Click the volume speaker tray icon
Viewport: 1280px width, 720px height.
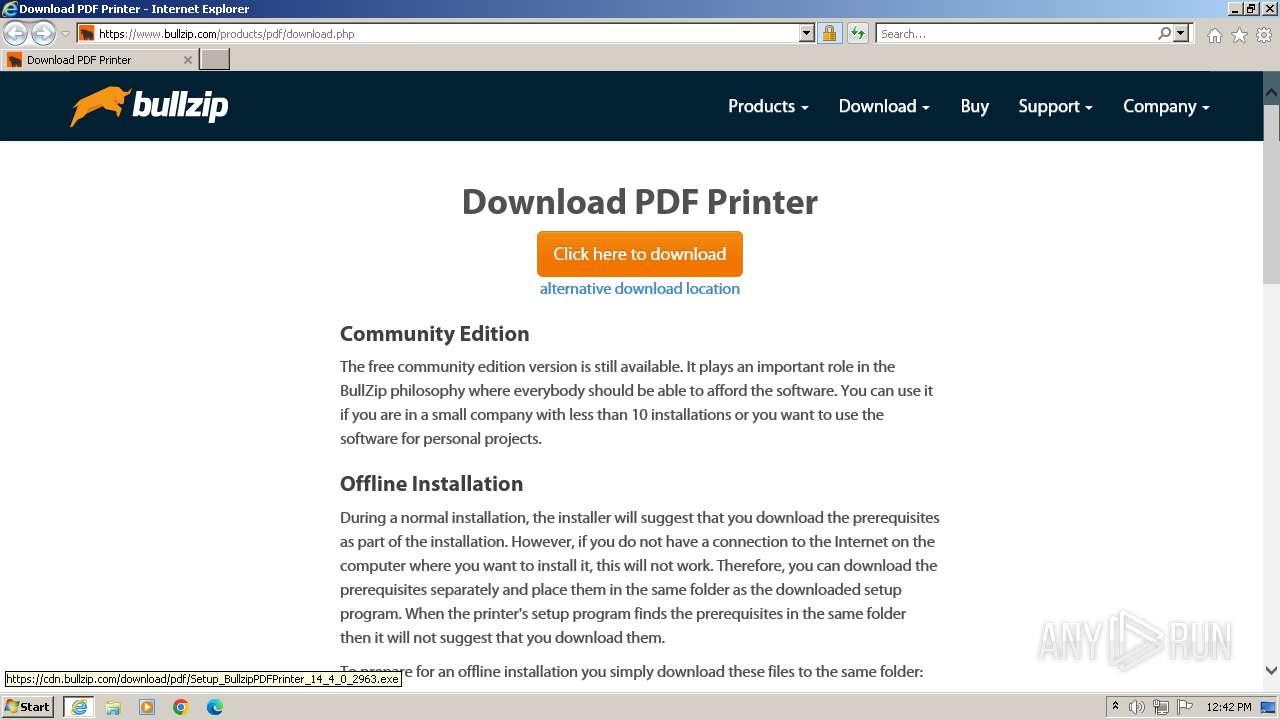point(1137,707)
